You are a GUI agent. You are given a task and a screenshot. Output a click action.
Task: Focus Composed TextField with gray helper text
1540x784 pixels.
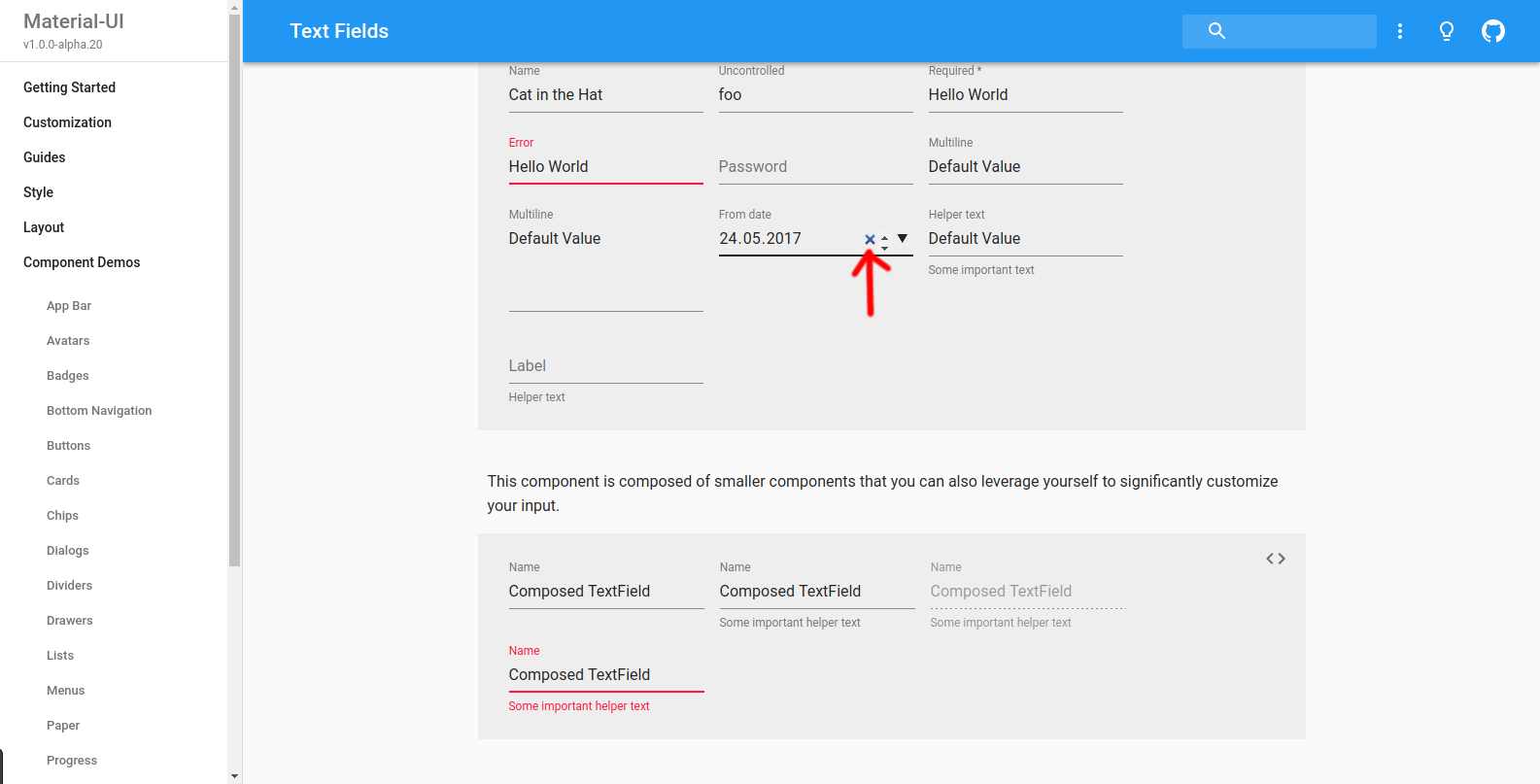click(817, 592)
